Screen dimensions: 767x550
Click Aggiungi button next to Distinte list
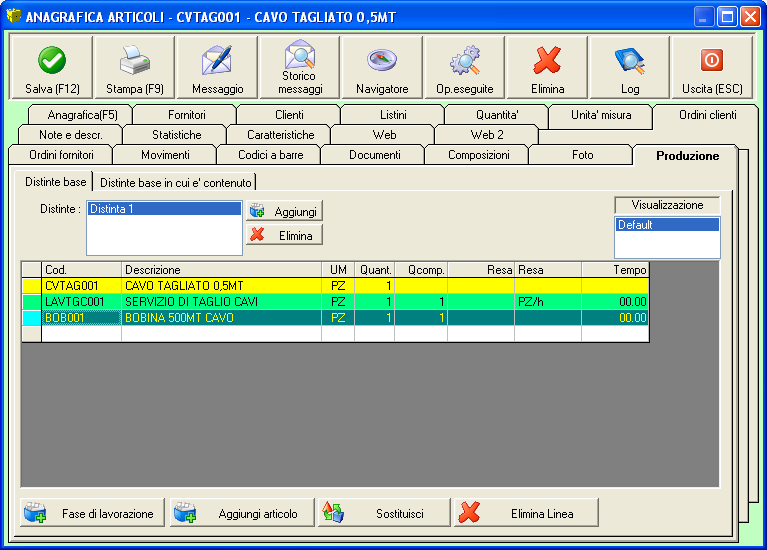285,212
